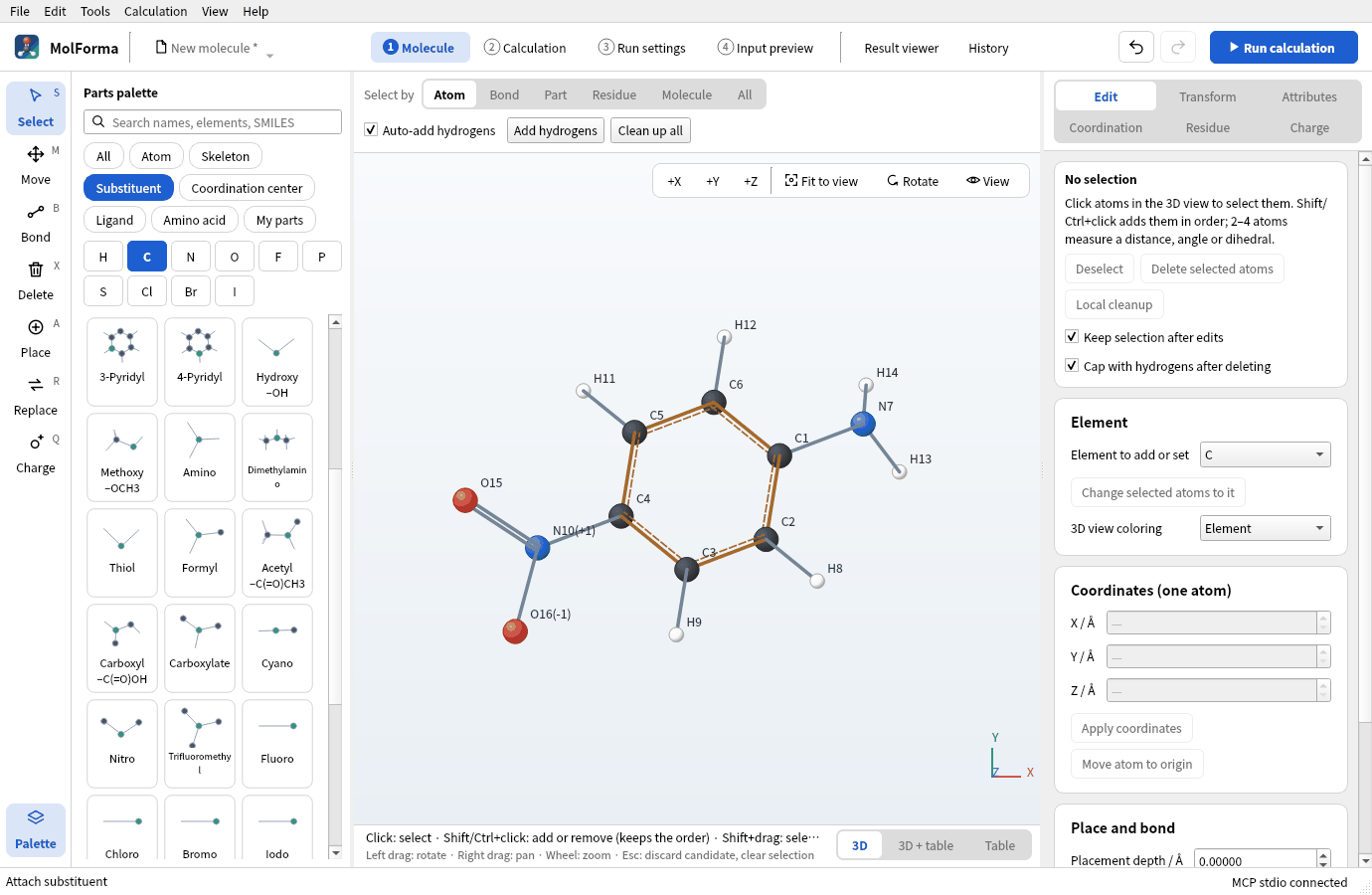Increase Placement depth spinner value
This screenshot has width=1372, height=895.
pyautogui.click(x=1323, y=855)
